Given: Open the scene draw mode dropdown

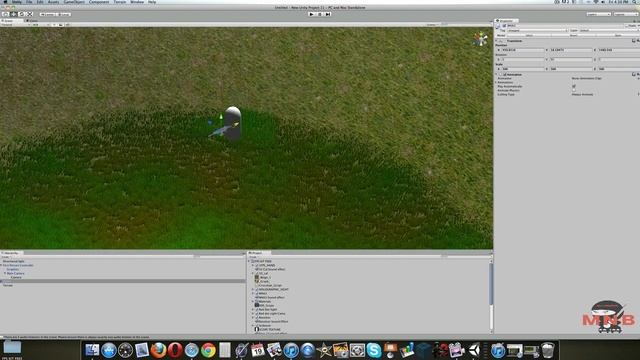Looking at the screenshot, I should click(x=16, y=25).
